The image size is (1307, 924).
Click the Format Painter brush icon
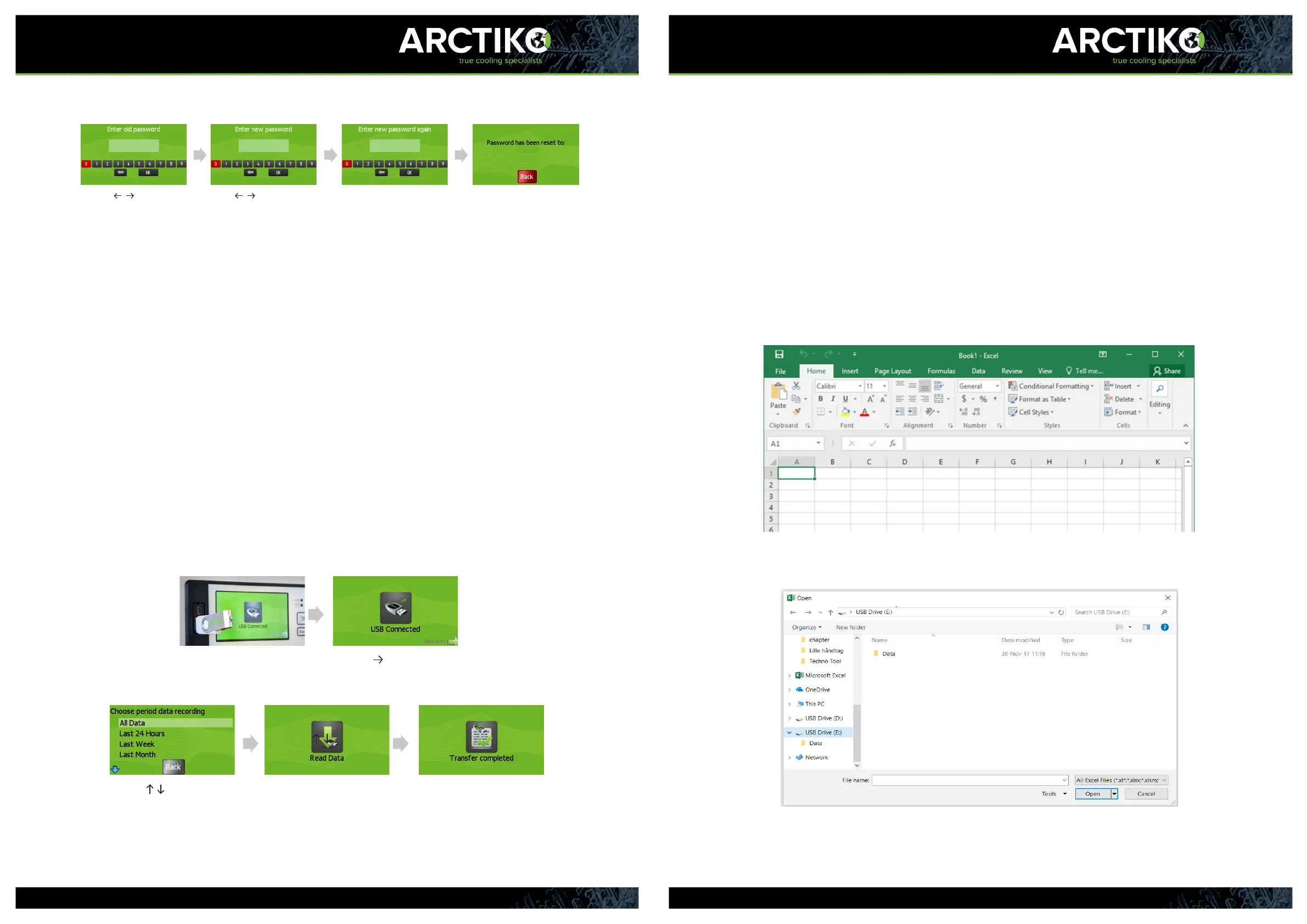(x=797, y=412)
